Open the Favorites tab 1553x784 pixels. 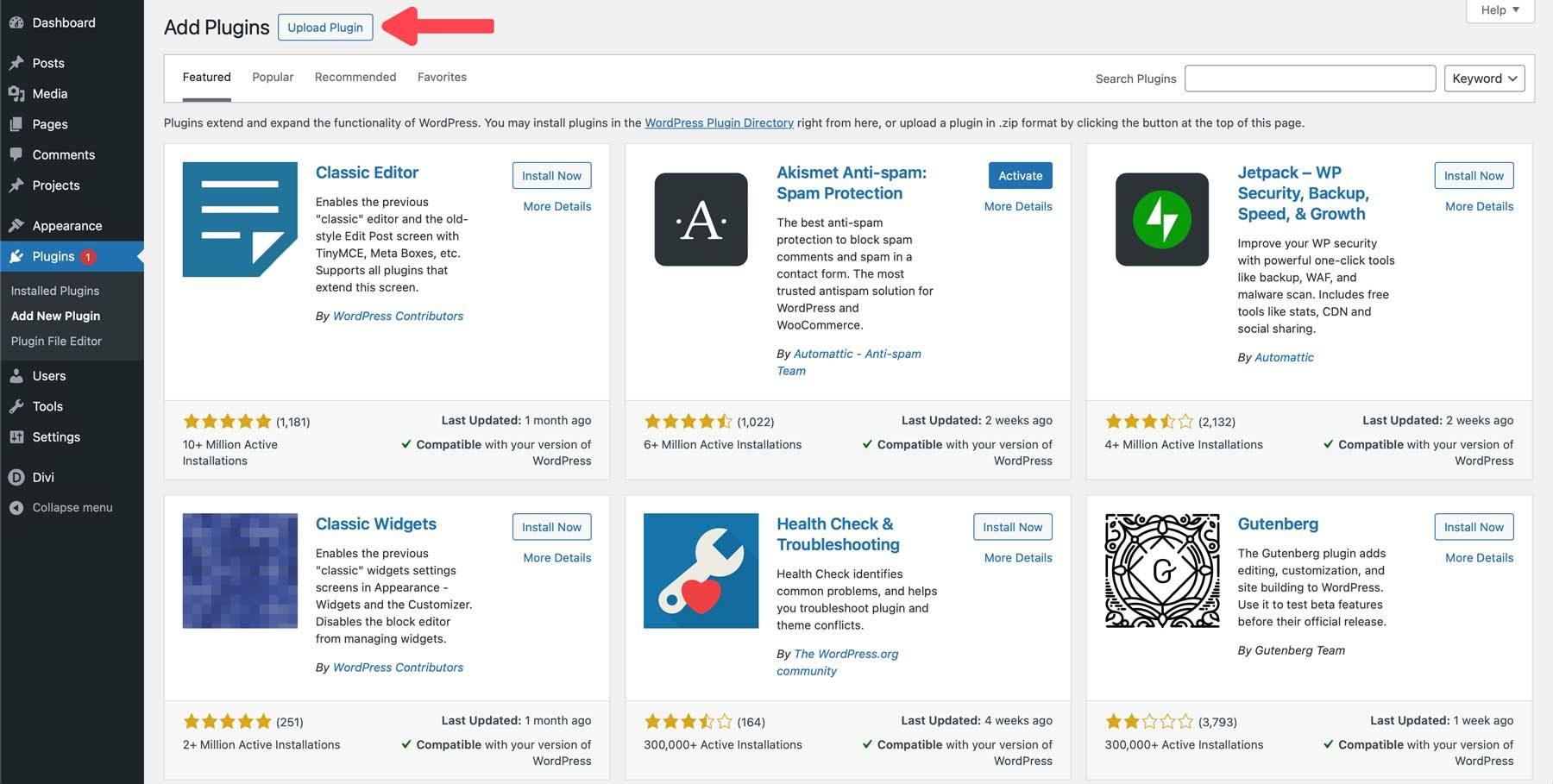coord(442,77)
